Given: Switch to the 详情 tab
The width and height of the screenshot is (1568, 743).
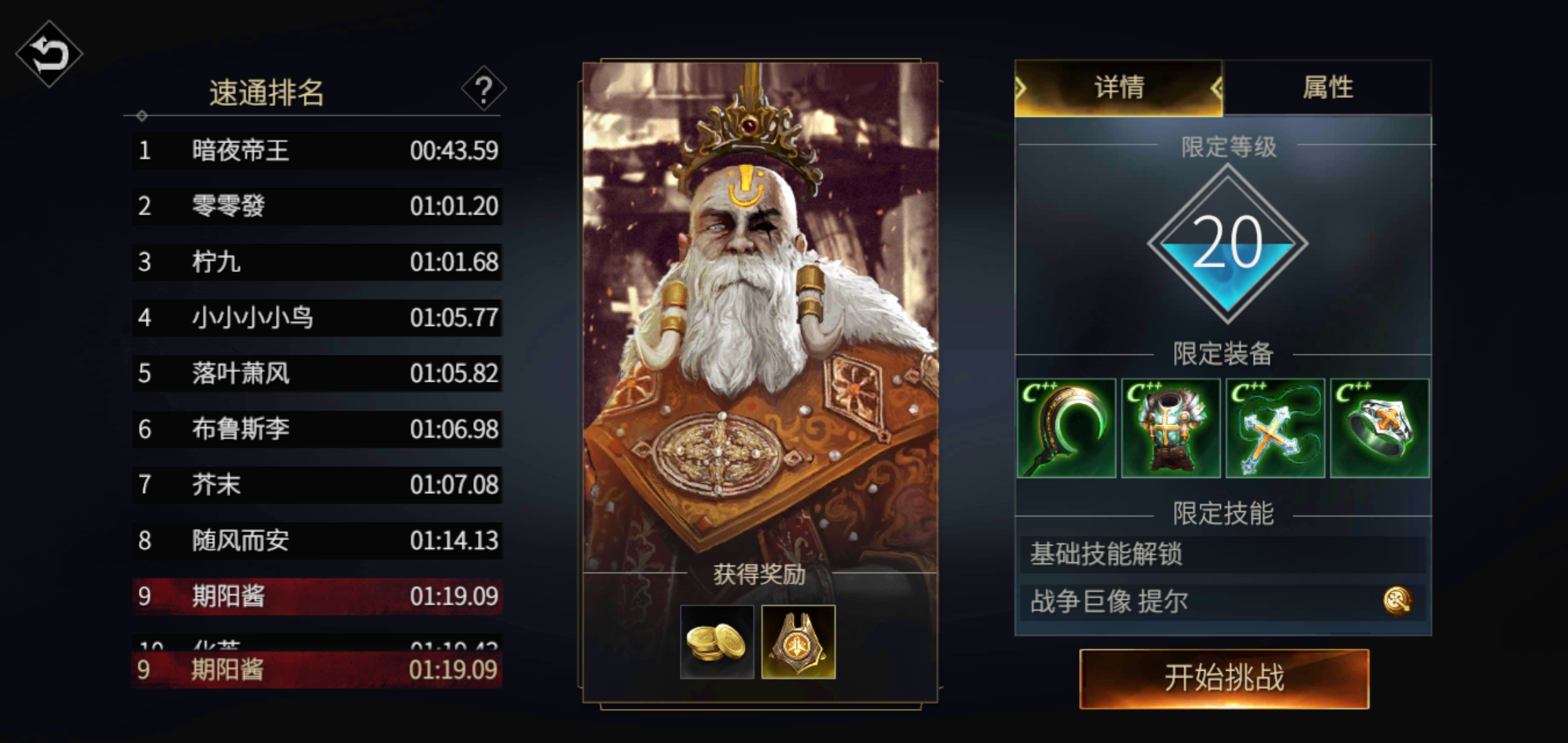Looking at the screenshot, I should 1119,87.
